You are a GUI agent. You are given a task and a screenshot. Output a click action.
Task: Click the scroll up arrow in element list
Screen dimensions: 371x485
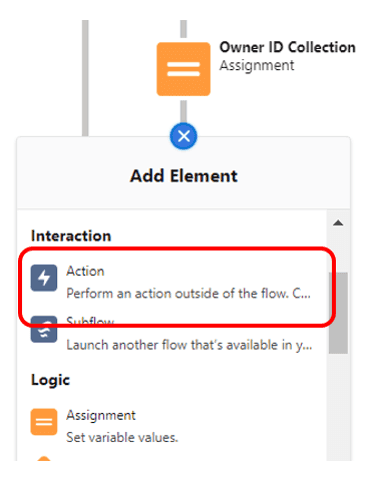(338, 223)
